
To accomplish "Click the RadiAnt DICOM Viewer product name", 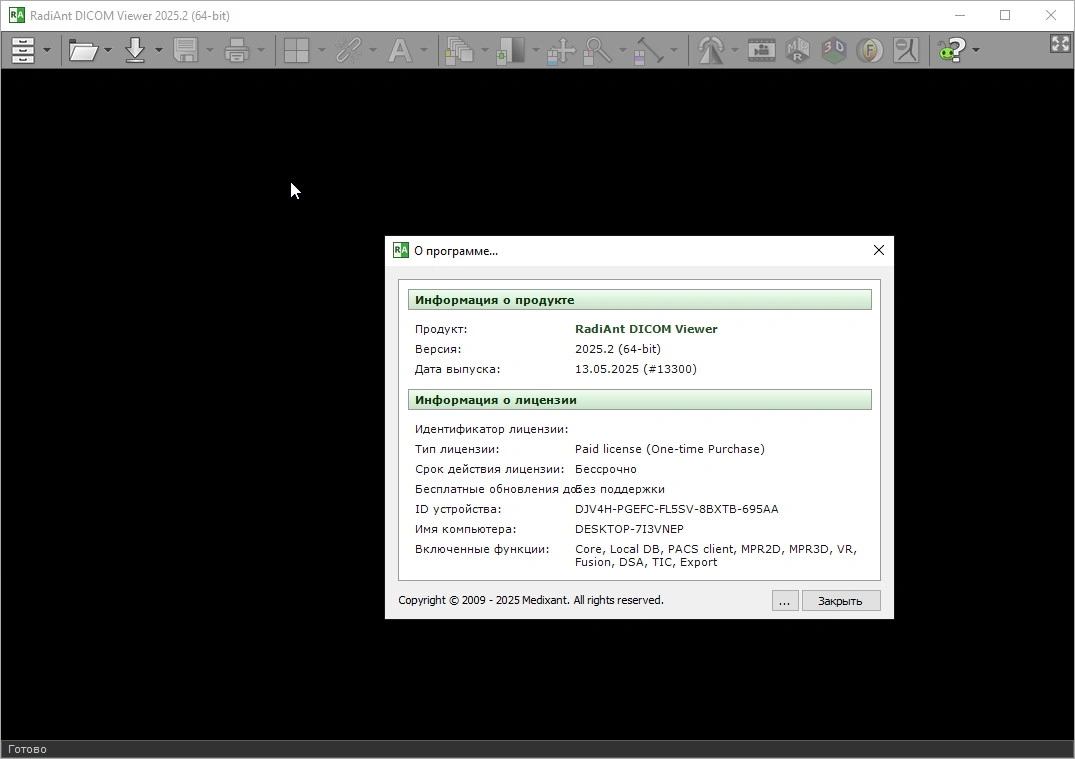I will pyautogui.click(x=646, y=329).
